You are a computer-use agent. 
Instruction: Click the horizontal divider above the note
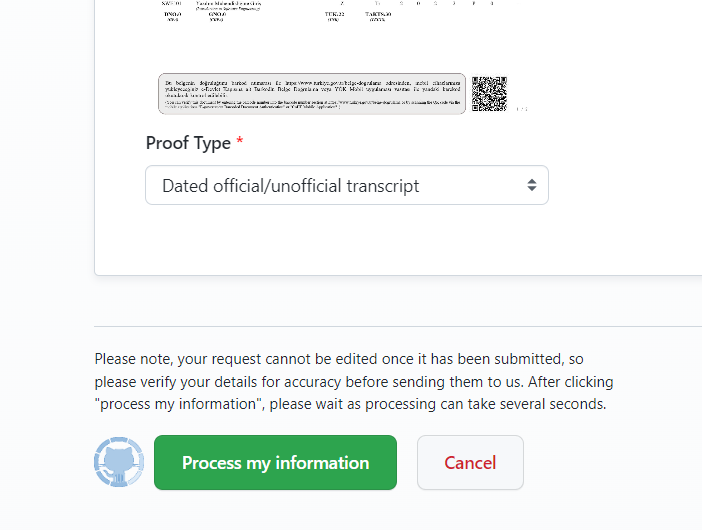pos(398,326)
